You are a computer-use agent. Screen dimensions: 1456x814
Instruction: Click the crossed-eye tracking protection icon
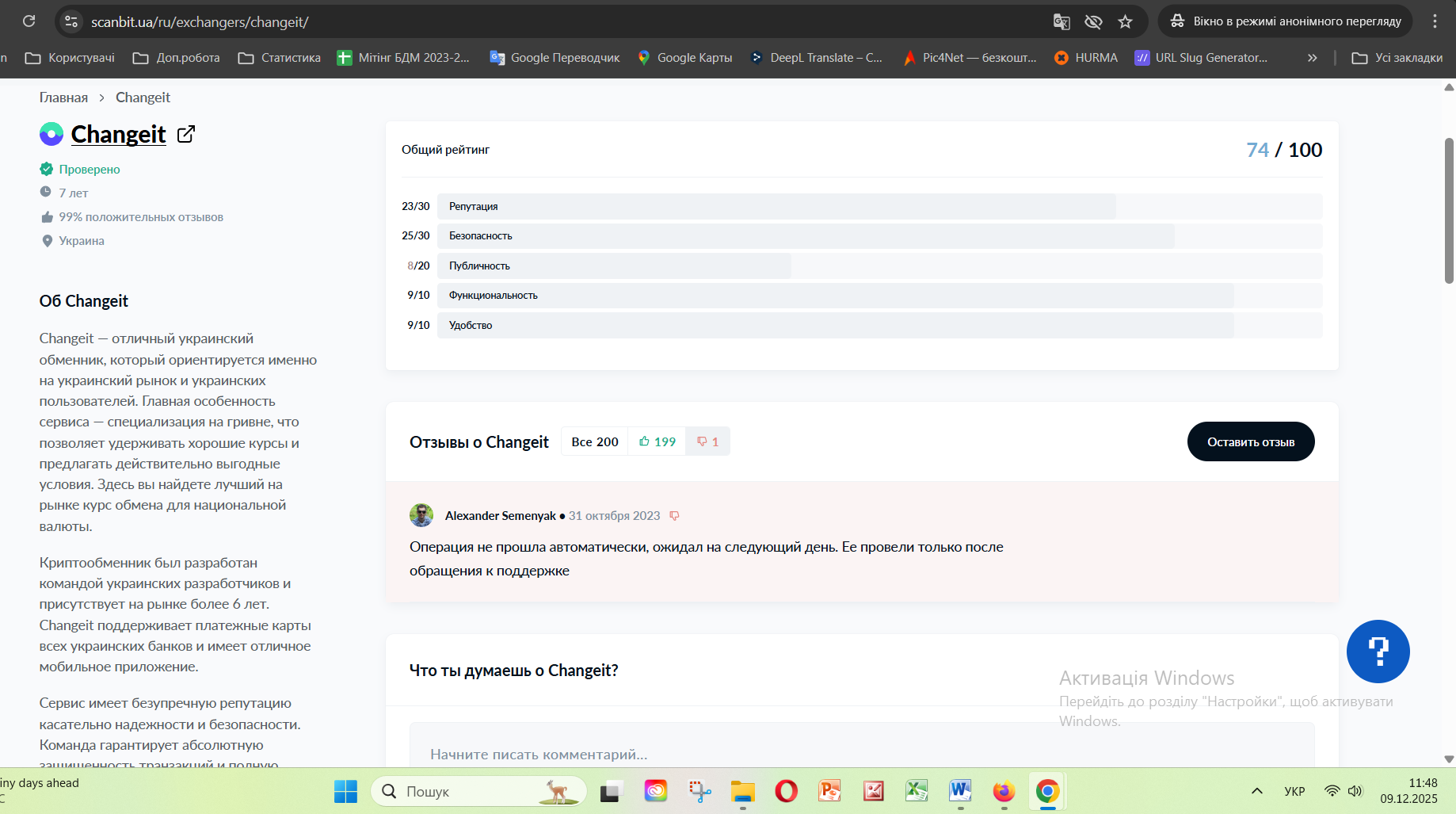[x=1093, y=21]
